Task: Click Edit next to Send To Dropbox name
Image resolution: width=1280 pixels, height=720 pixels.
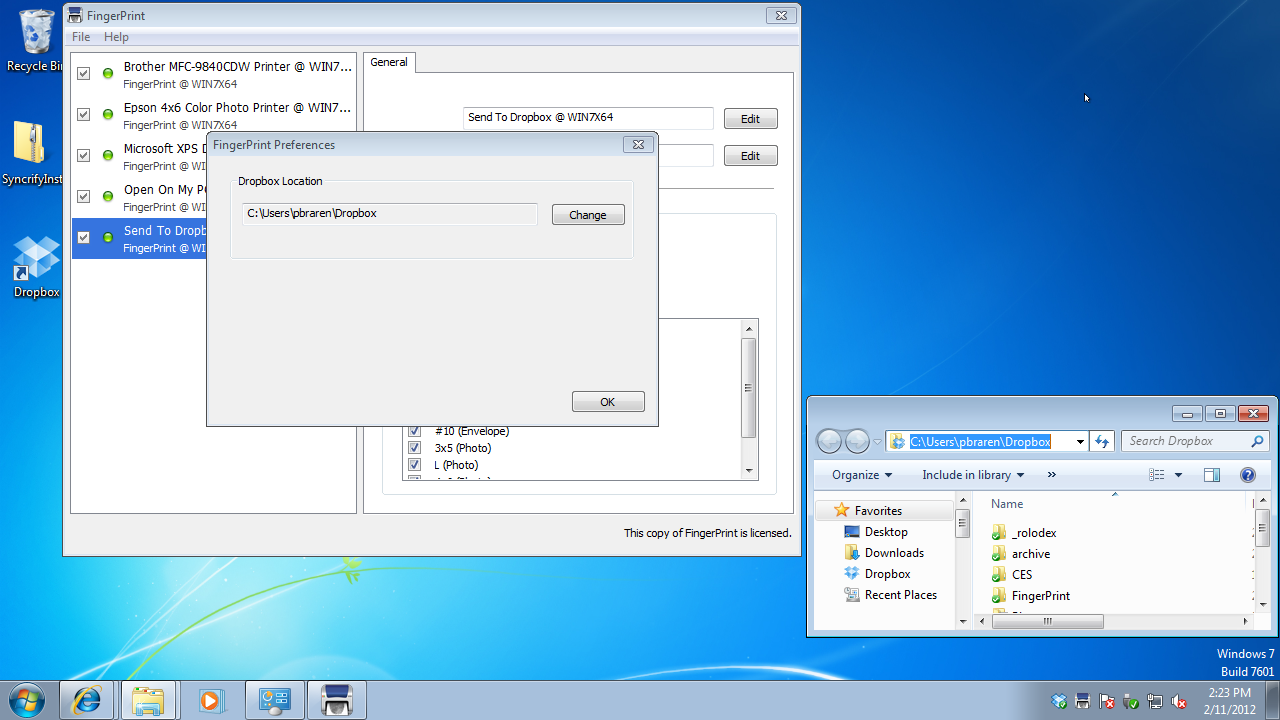Action: (750, 119)
